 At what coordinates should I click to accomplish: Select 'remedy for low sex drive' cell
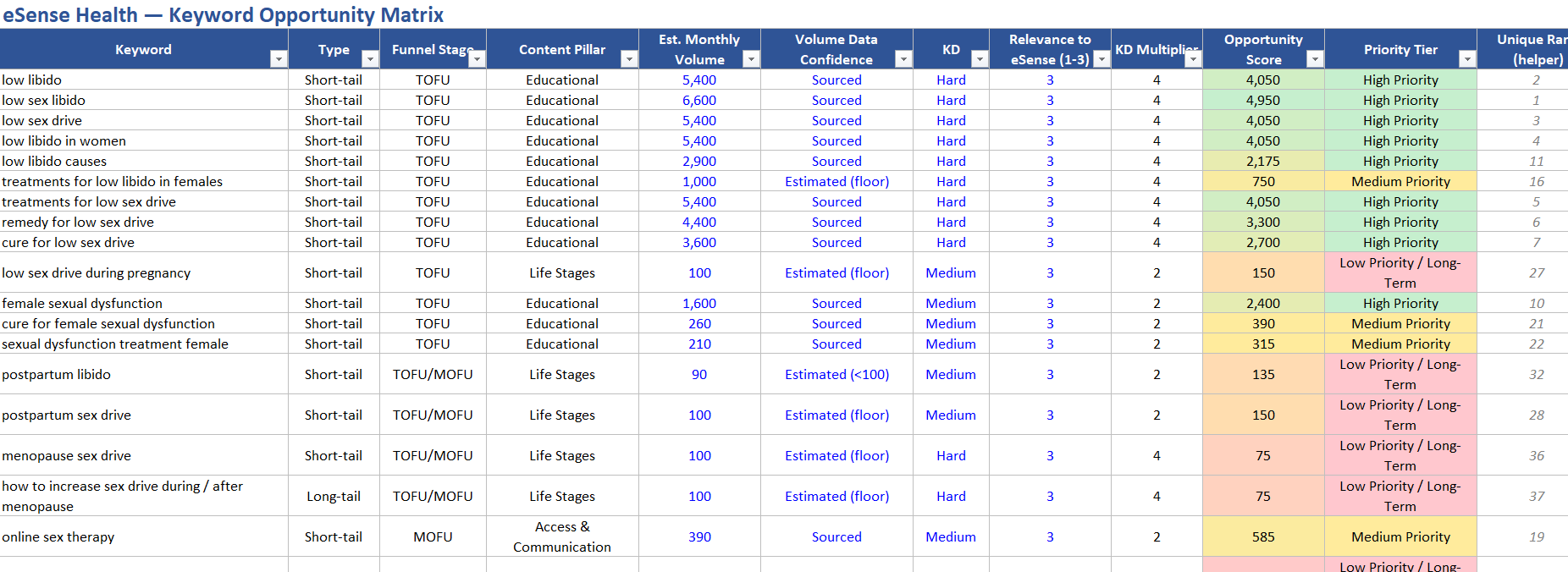pos(144,222)
